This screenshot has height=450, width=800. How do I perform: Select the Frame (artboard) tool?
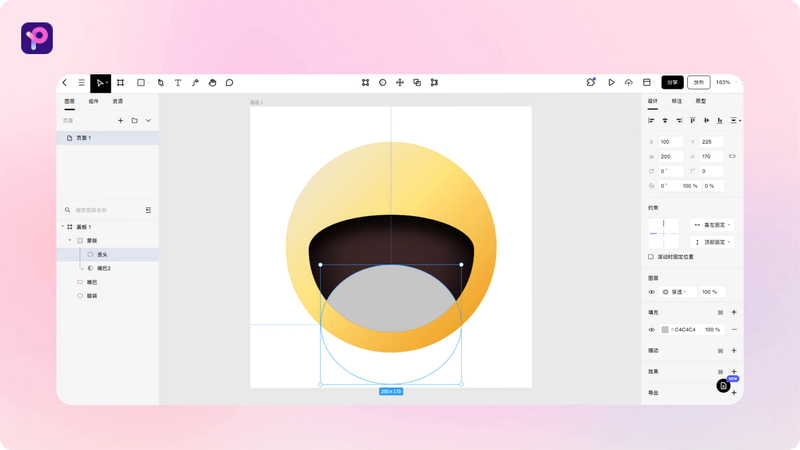pos(120,83)
